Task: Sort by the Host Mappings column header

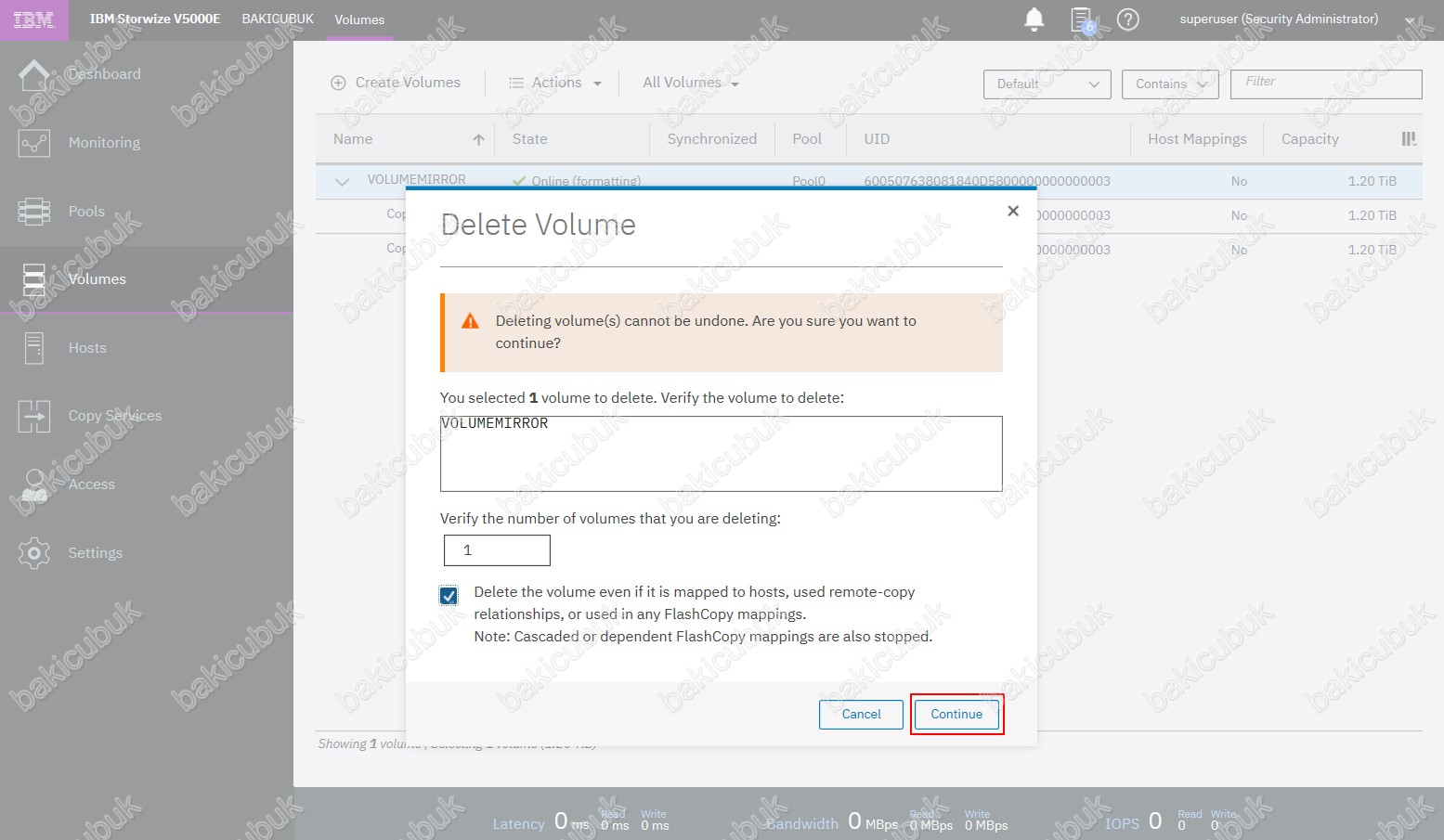Action: coord(1197,139)
